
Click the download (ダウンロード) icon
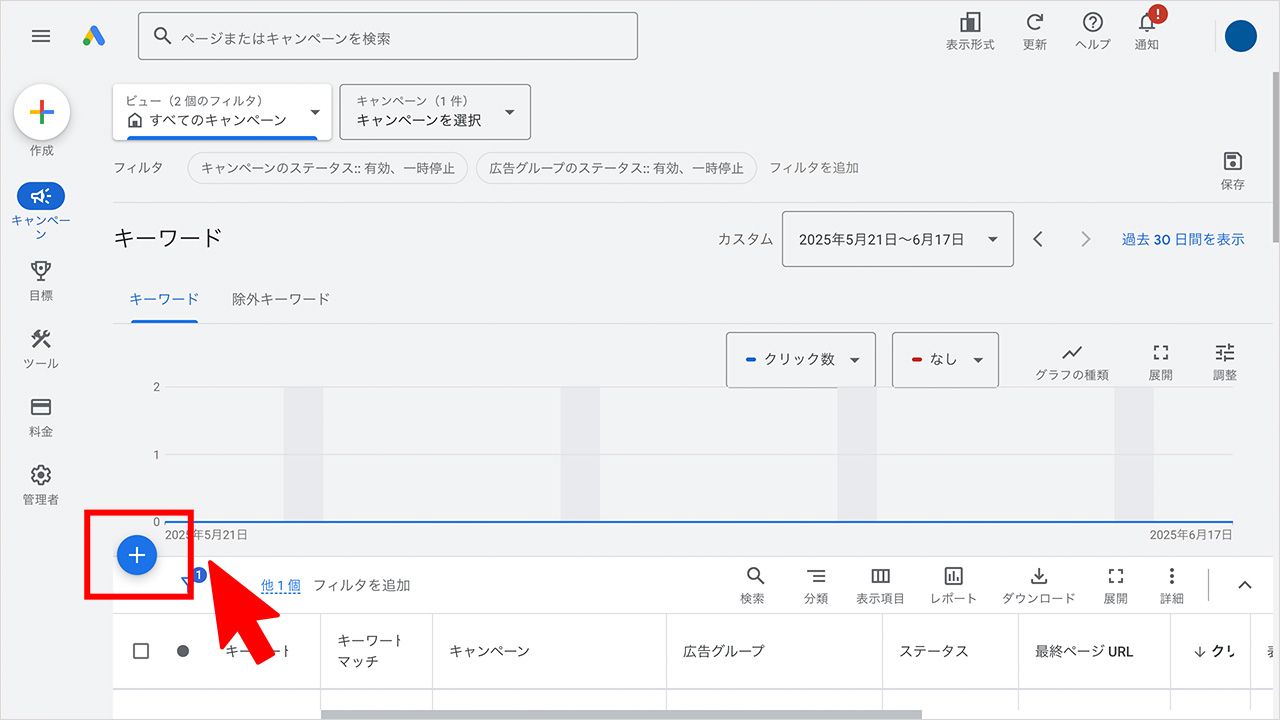1038,577
